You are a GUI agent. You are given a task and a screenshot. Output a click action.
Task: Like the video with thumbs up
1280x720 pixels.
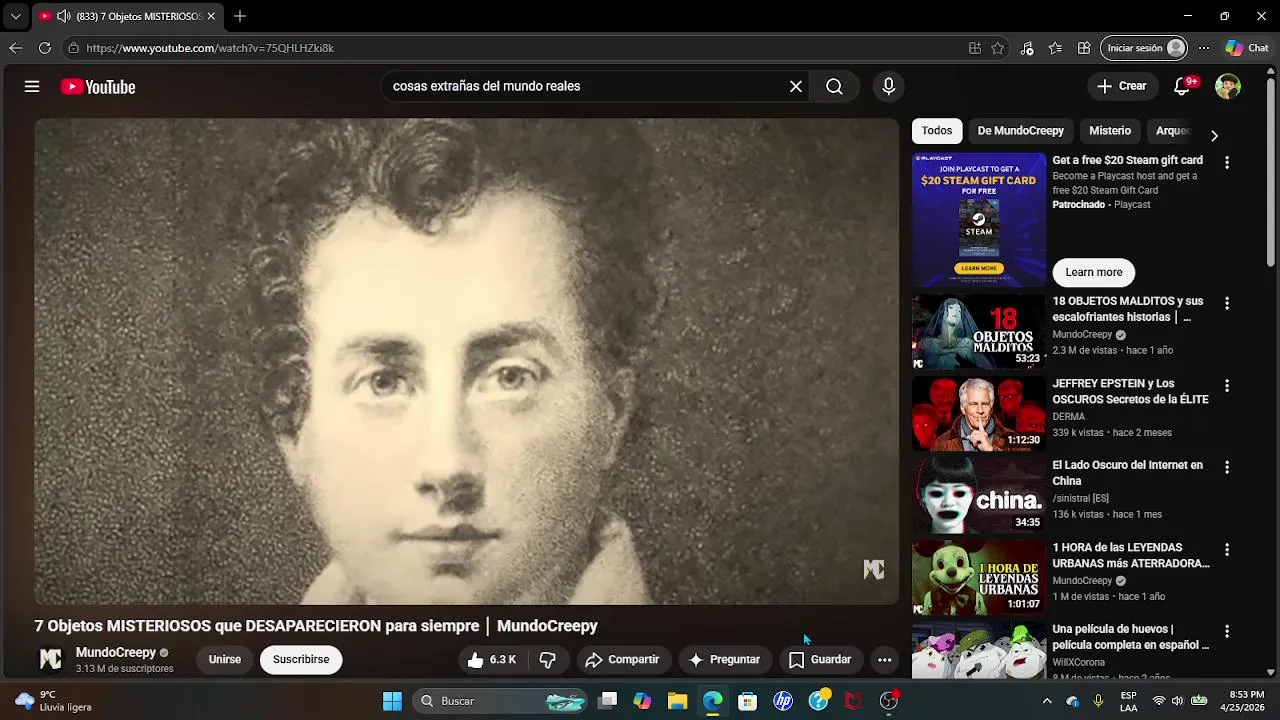pos(491,660)
